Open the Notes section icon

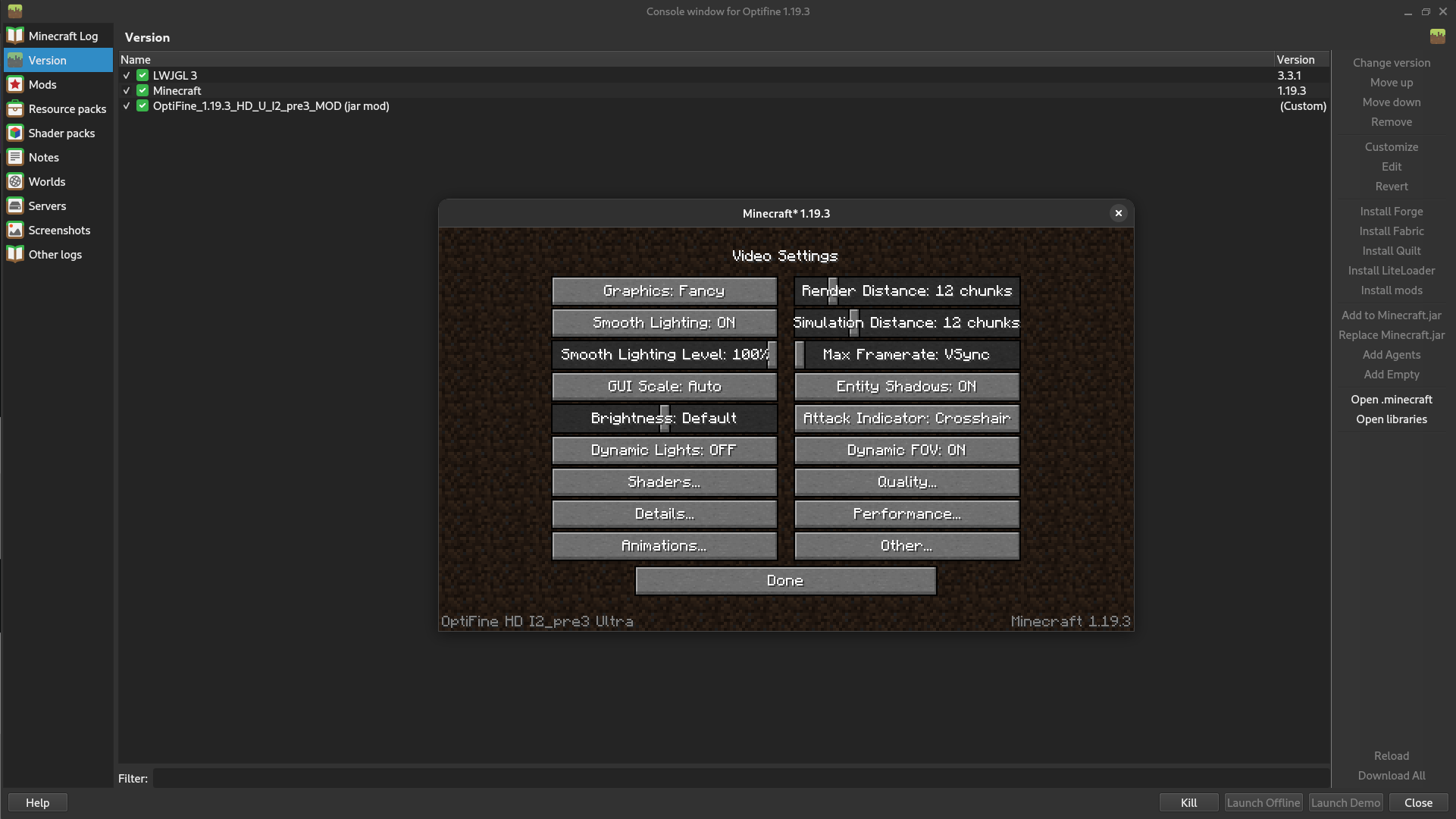(15, 157)
